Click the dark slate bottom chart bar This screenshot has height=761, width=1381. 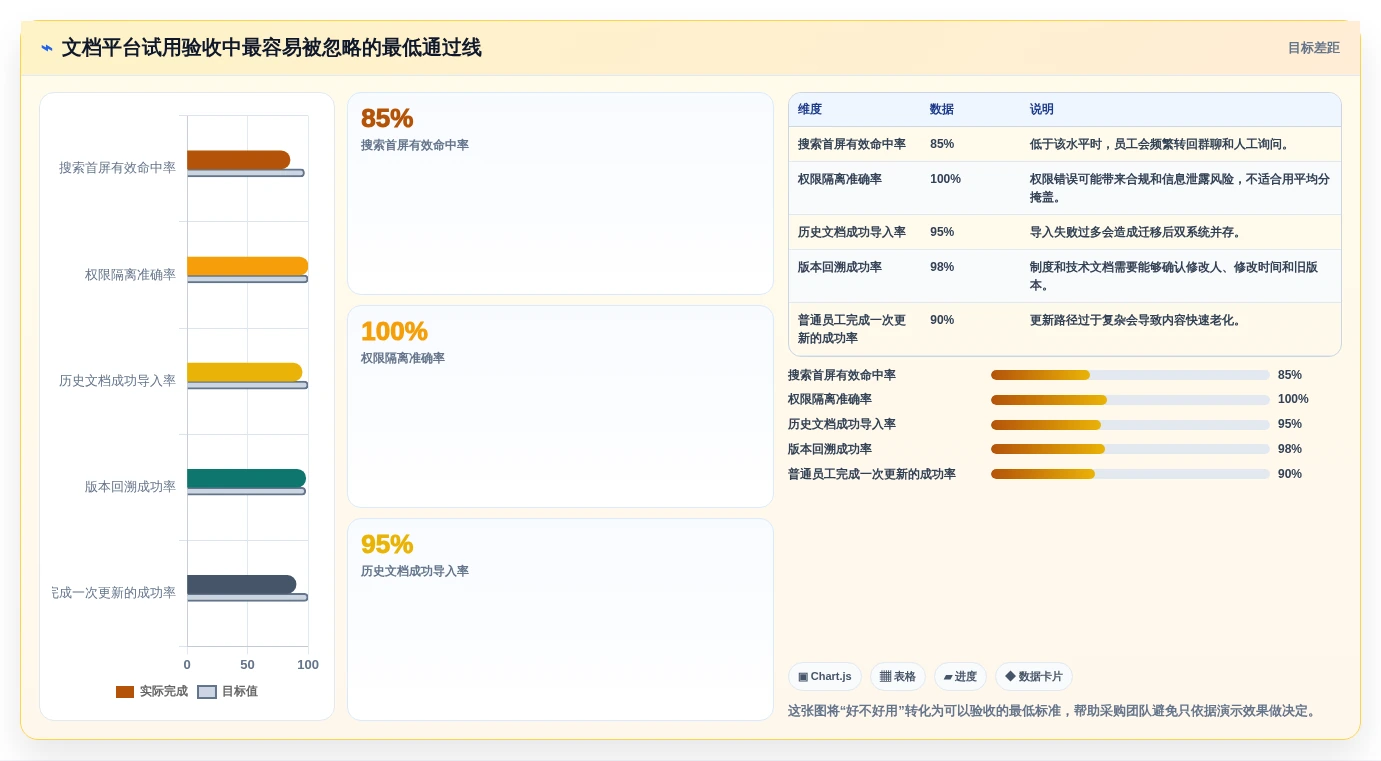click(x=241, y=584)
